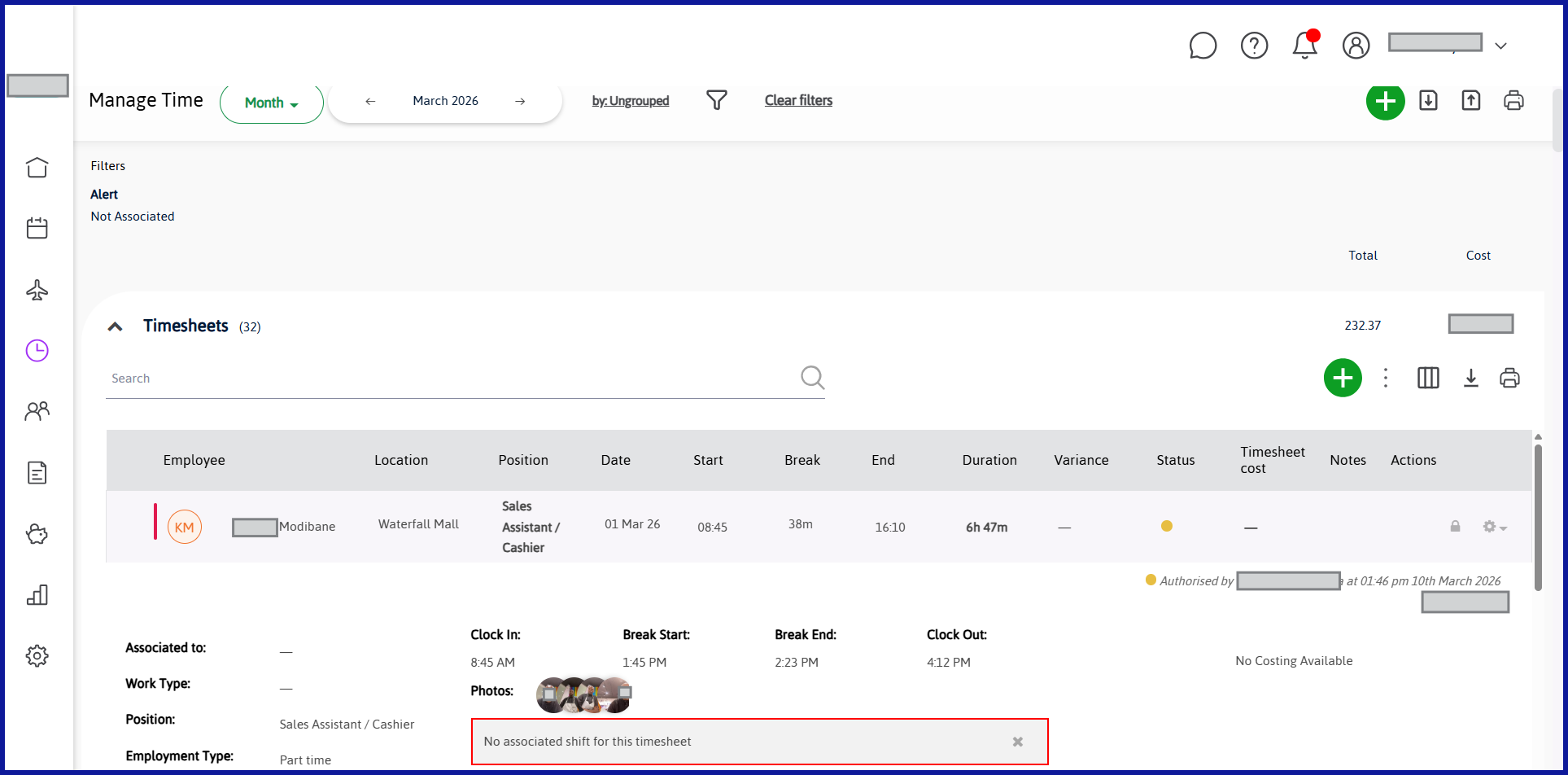Open the chat messages icon
The height and width of the screenshot is (775, 1568).
(1203, 46)
